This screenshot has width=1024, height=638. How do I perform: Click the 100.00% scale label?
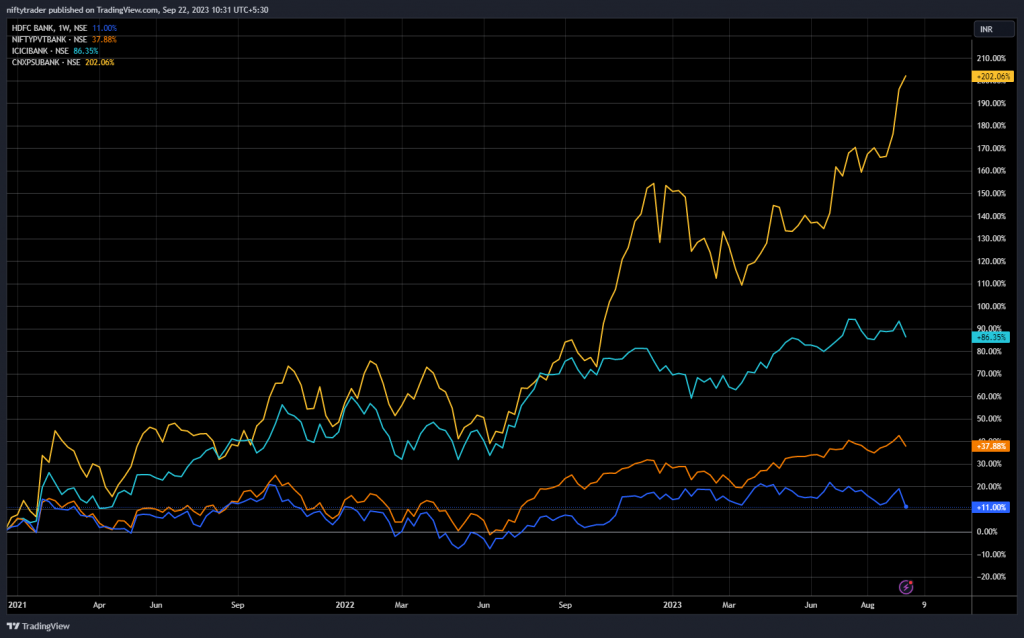991,306
